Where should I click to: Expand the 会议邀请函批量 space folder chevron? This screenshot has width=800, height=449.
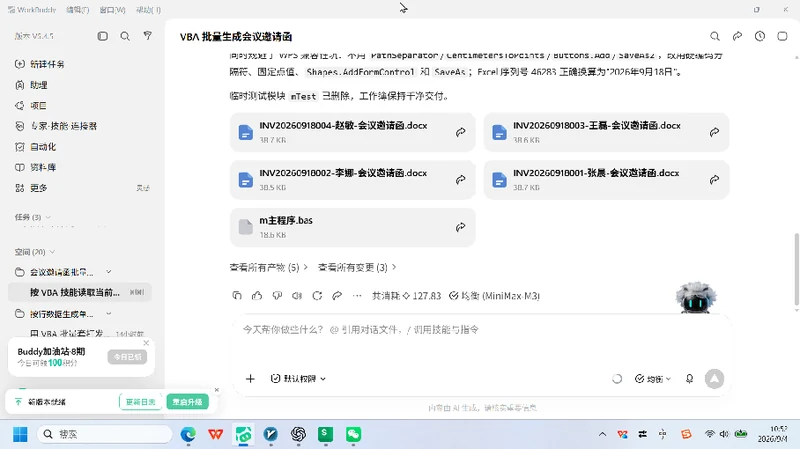coord(109,272)
